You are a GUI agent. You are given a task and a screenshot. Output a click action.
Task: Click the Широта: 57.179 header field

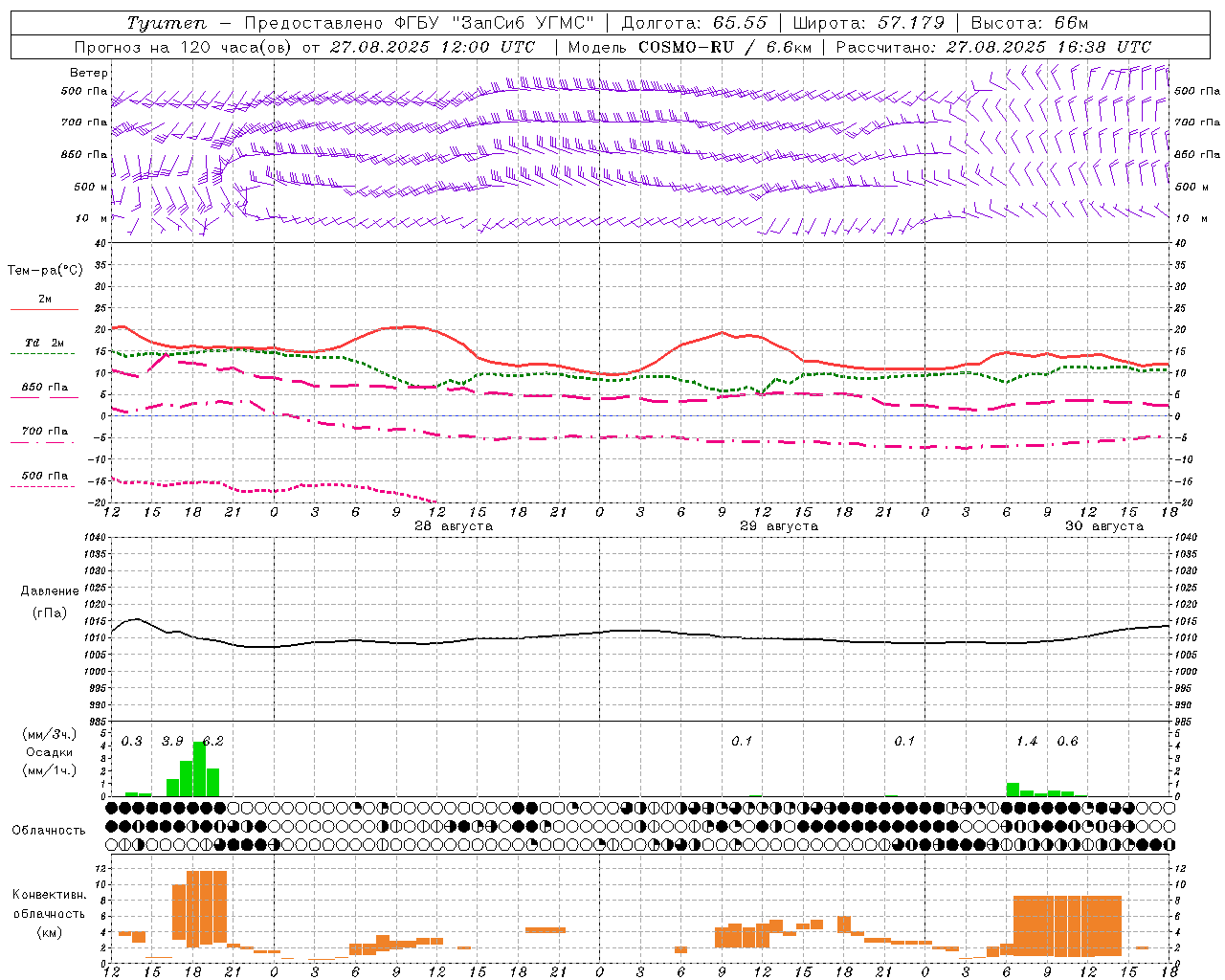[x=869, y=23]
